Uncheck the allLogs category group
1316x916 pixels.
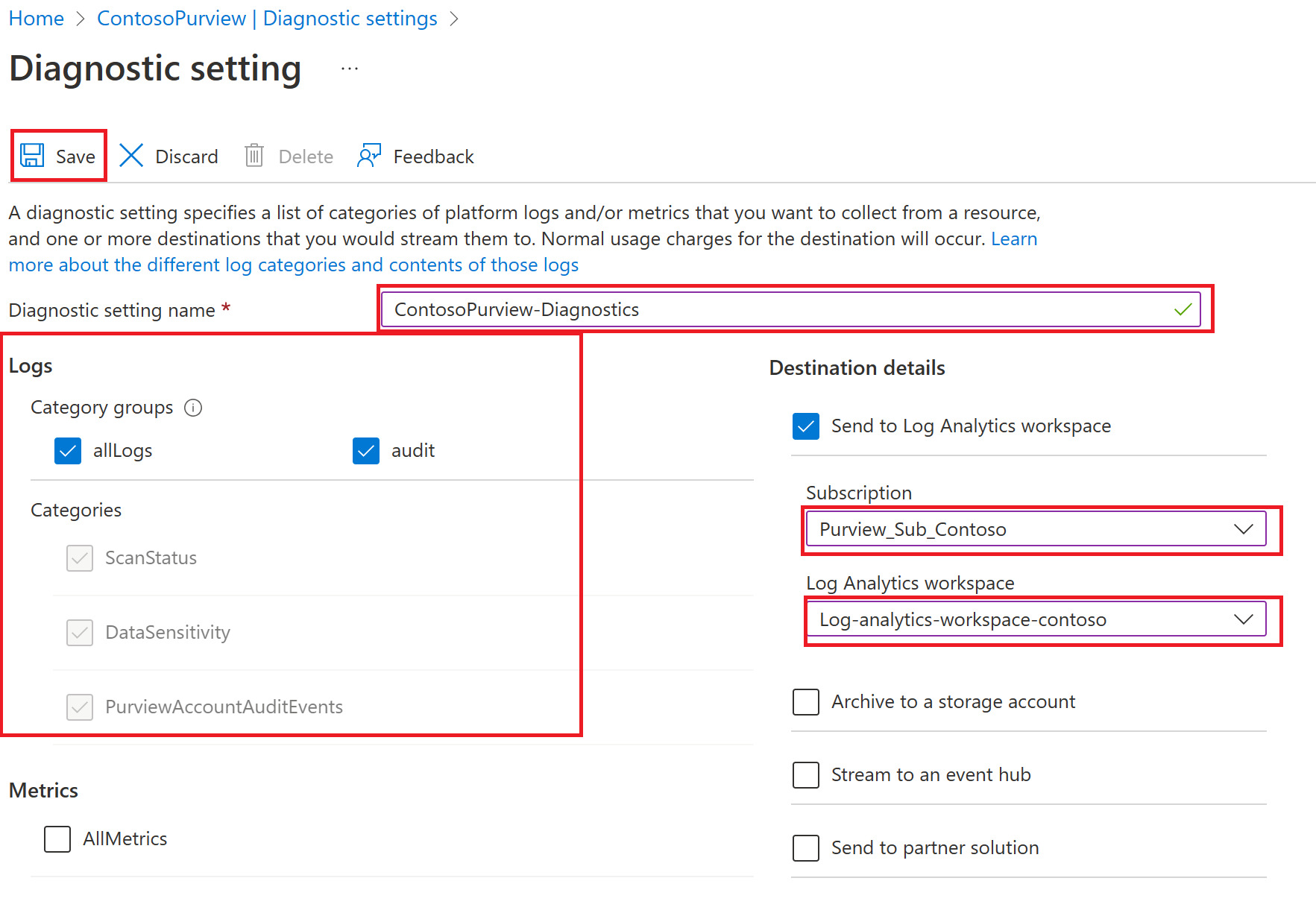pyautogui.click(x=68, y=451)
